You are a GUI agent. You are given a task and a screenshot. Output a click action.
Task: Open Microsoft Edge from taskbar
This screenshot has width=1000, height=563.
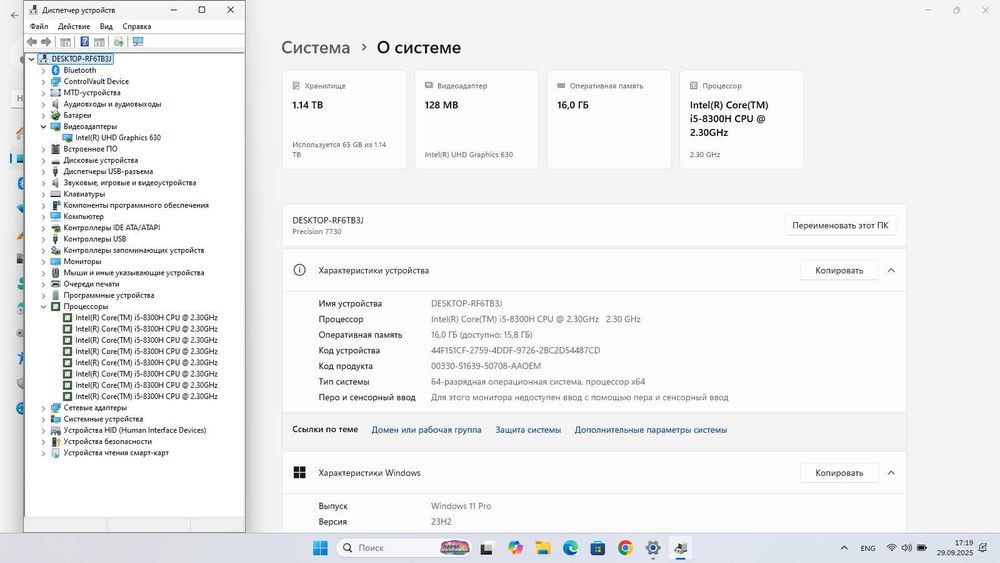[570, 548]
